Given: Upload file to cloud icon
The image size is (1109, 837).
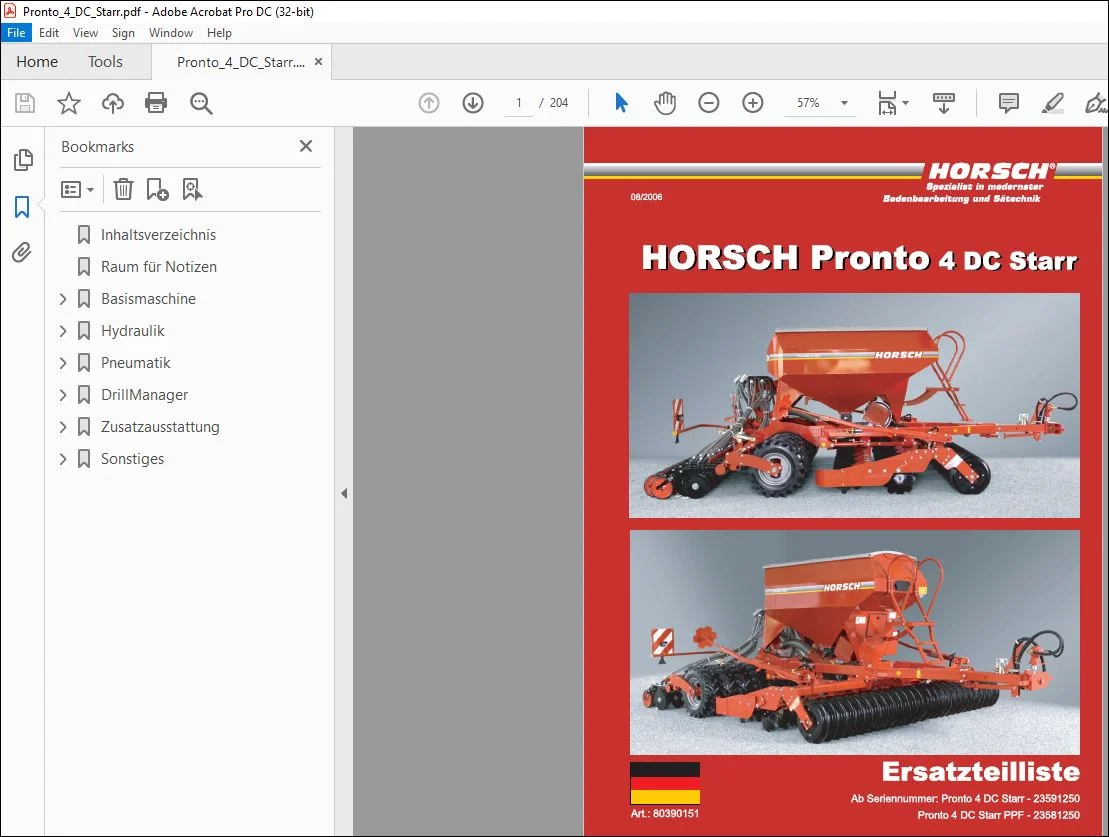Looking at the screenshot, I should tap(112, 103).
